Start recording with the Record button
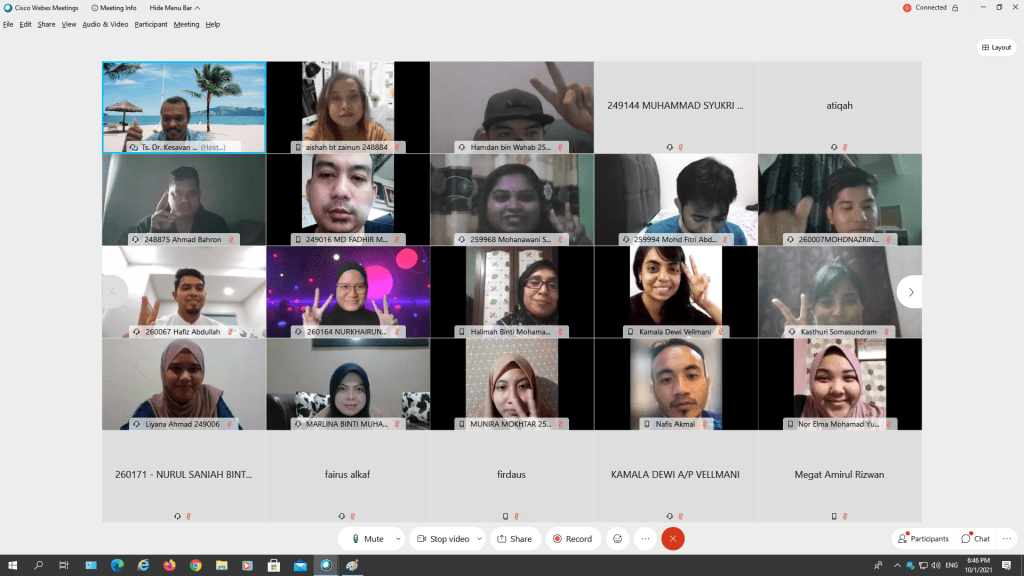 [x=573, y=538]
